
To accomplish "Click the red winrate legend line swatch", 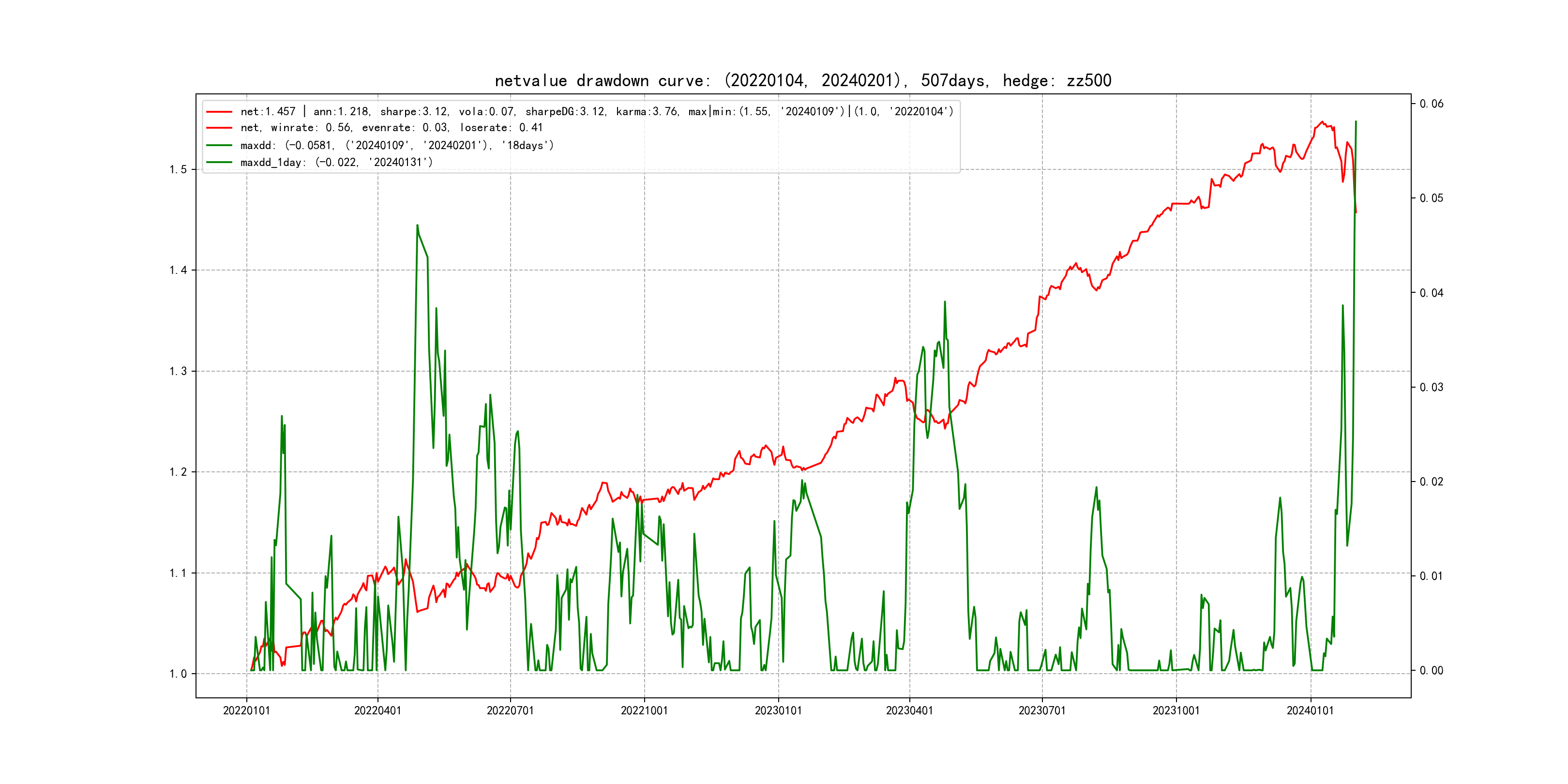I will click(x=219, y=128).
